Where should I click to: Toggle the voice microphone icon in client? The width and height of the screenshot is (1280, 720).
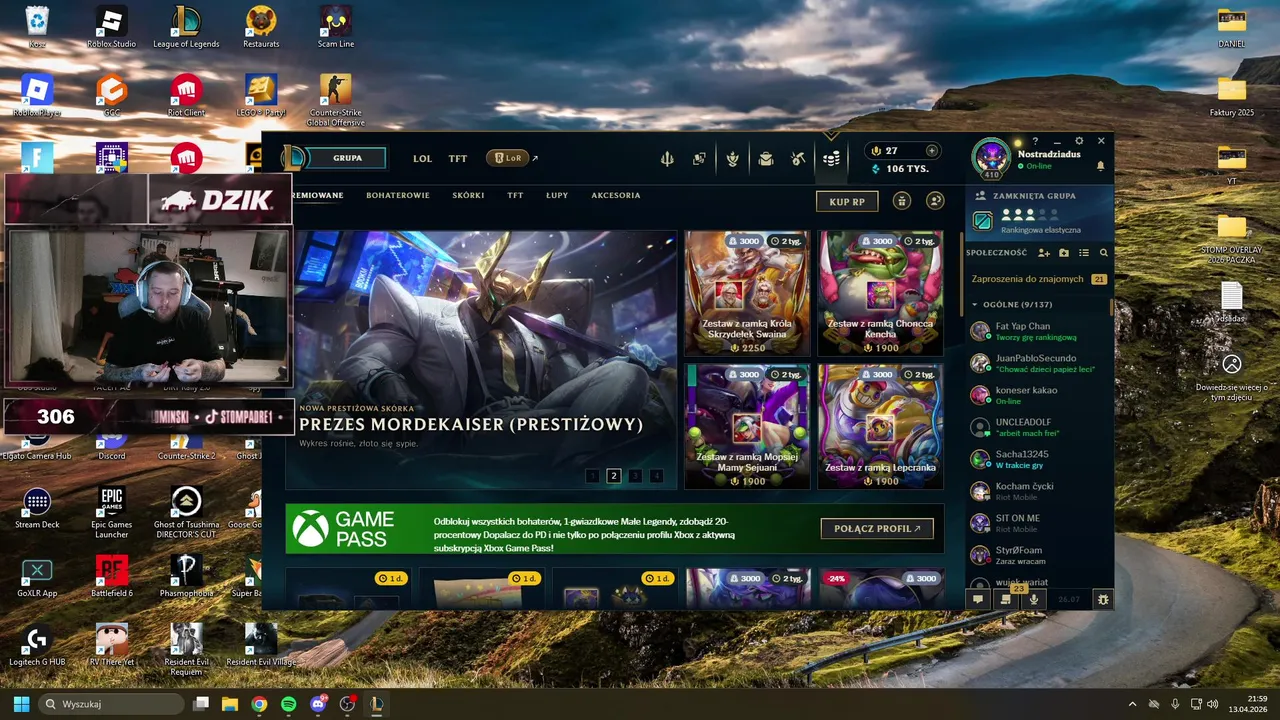1035,599
